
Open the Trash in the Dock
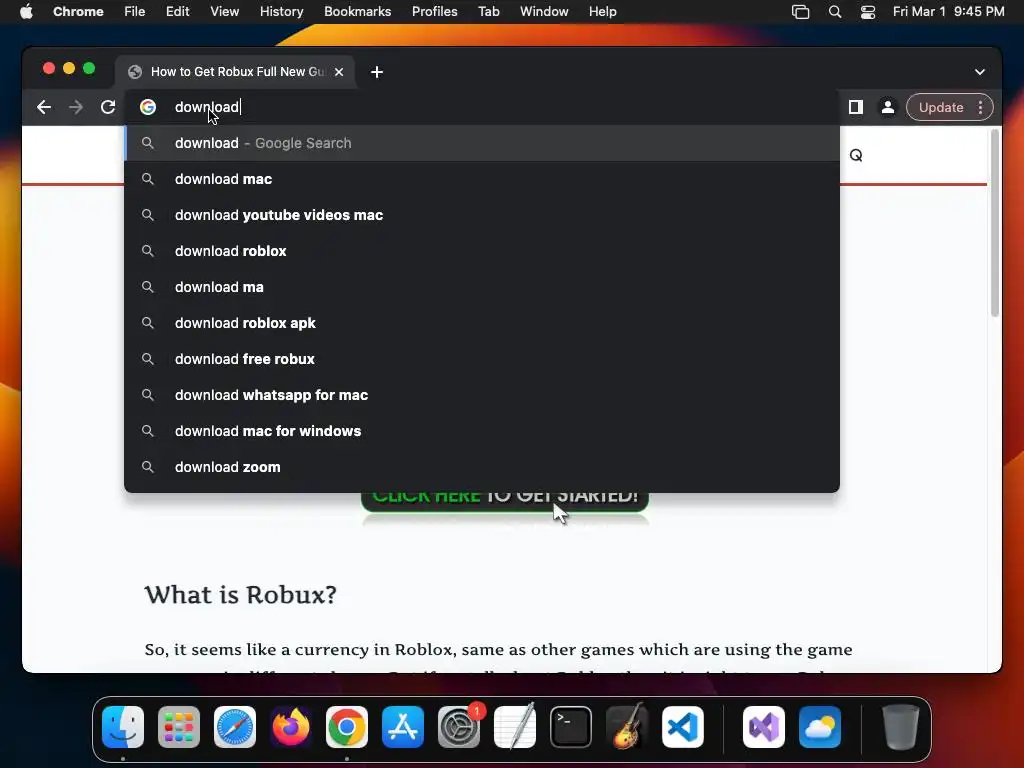tap(901, 727)
